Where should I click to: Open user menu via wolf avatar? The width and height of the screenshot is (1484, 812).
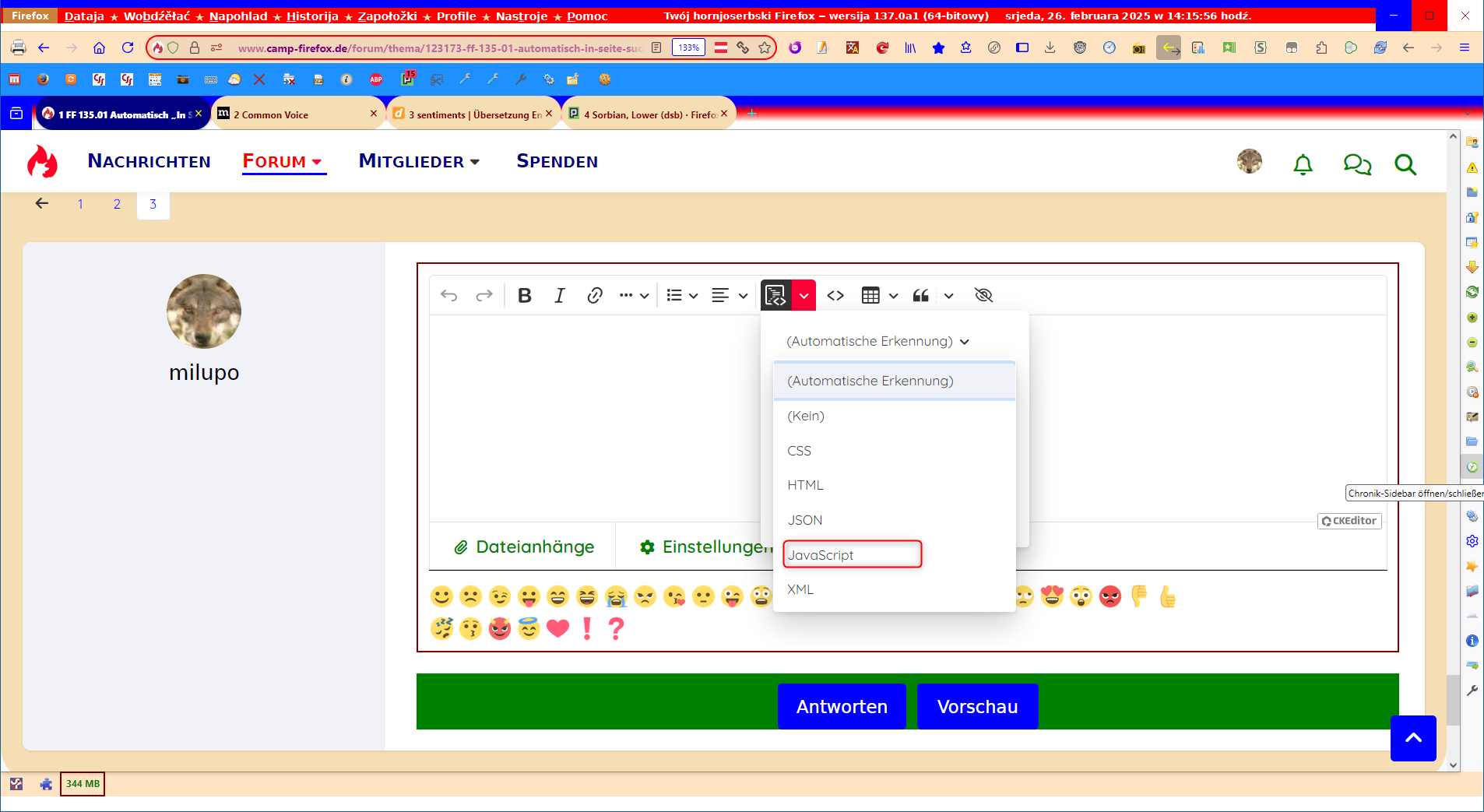[1250, 161]
